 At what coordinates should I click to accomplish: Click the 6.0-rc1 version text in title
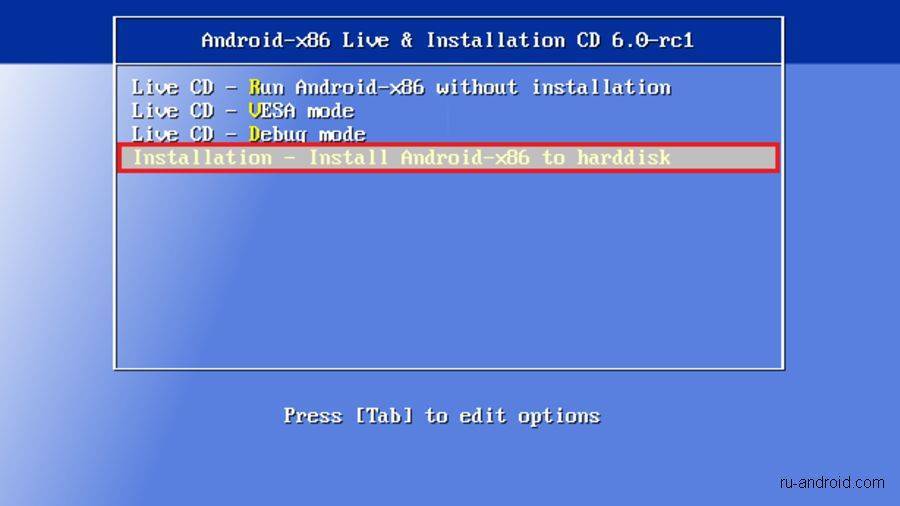(x=653, y=40)
